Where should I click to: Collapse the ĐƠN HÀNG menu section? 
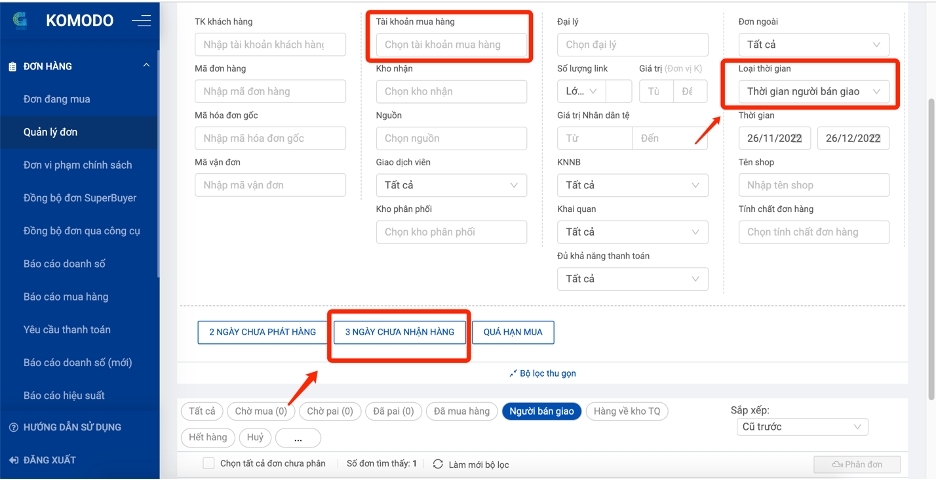pyautogui.click(x=146, y=66)
